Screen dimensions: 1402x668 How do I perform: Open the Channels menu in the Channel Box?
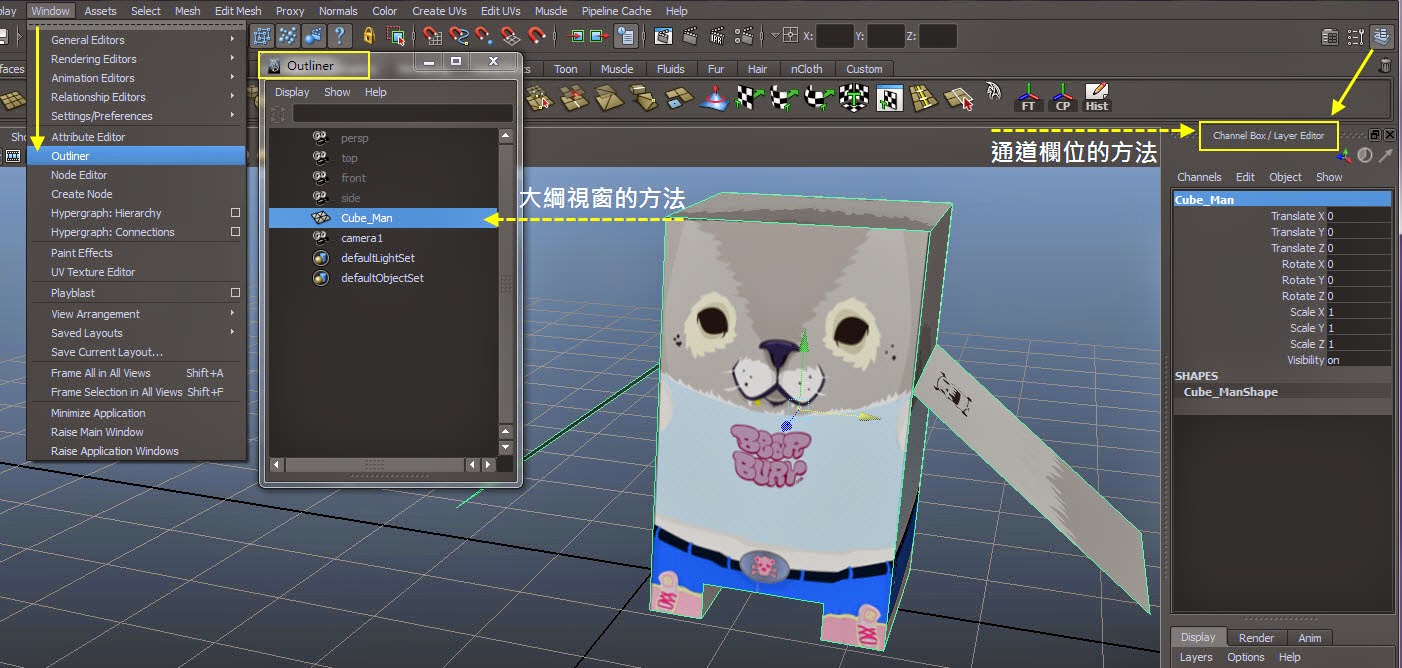(1200, 177)
